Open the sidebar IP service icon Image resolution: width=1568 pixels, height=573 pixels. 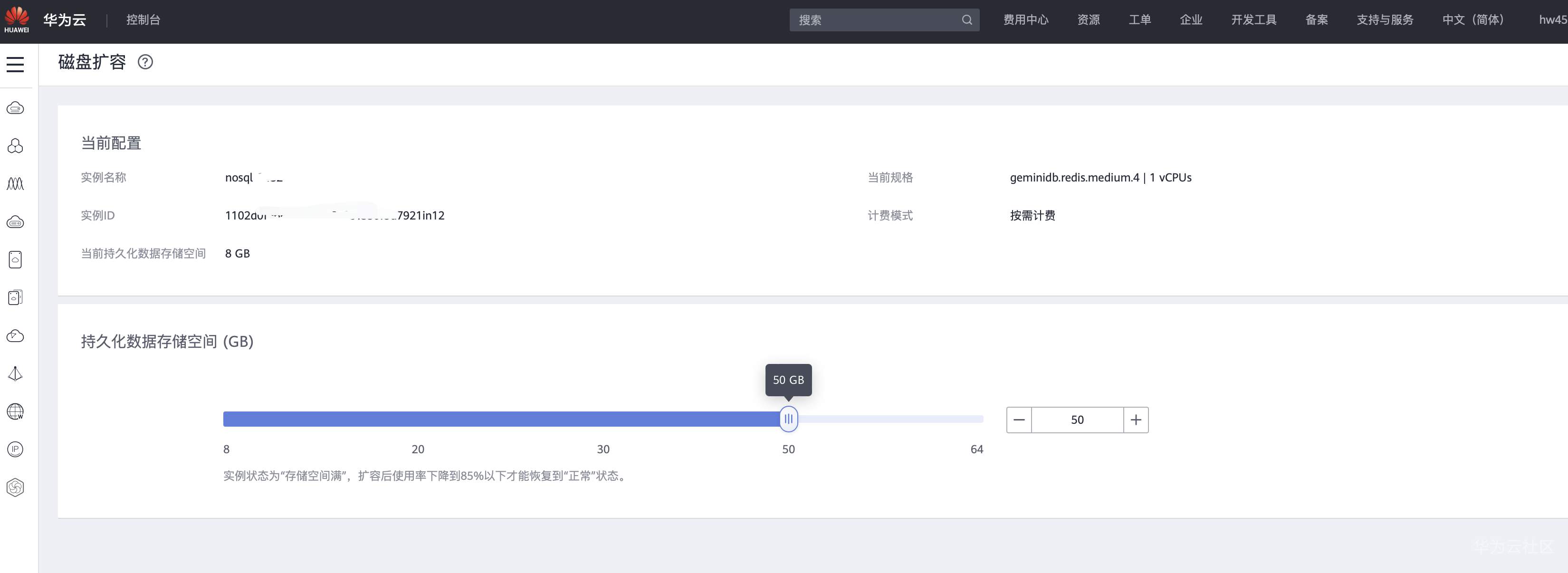(x=15, y=449)
